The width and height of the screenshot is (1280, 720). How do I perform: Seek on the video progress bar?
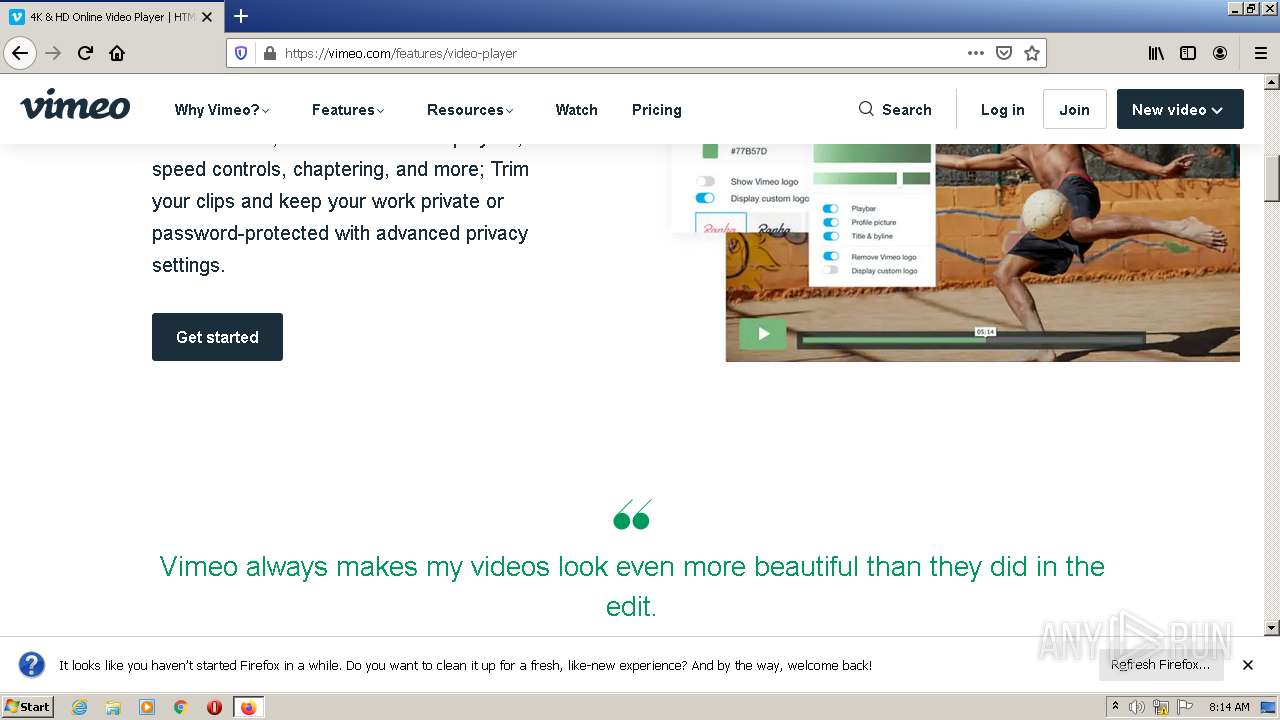point(971,340)
